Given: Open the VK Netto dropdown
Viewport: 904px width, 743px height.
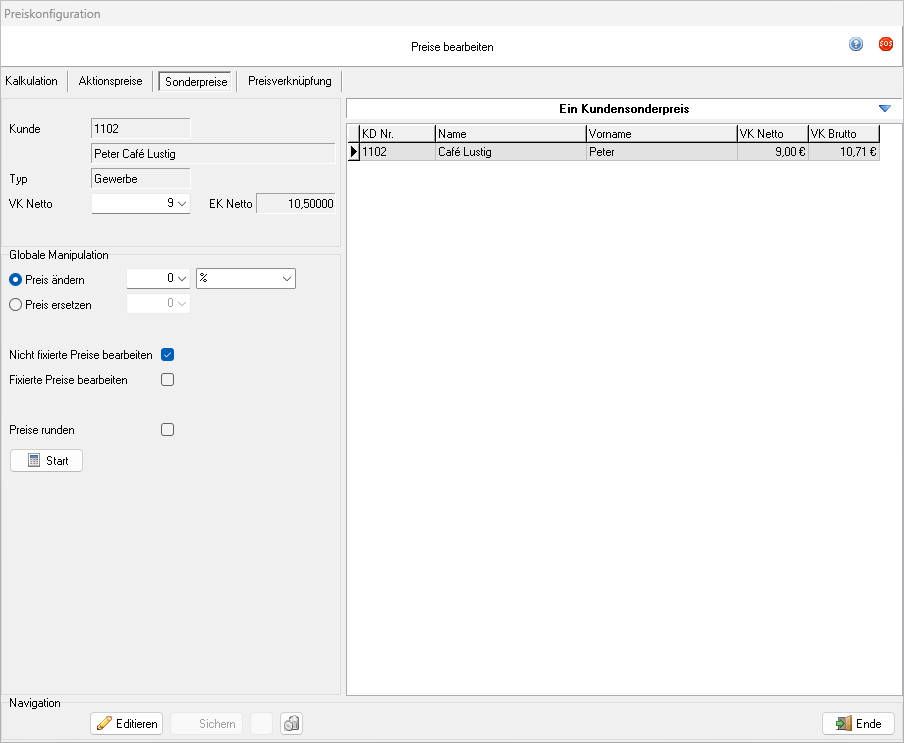Looking at the screenshot, I should pos(182,204).
